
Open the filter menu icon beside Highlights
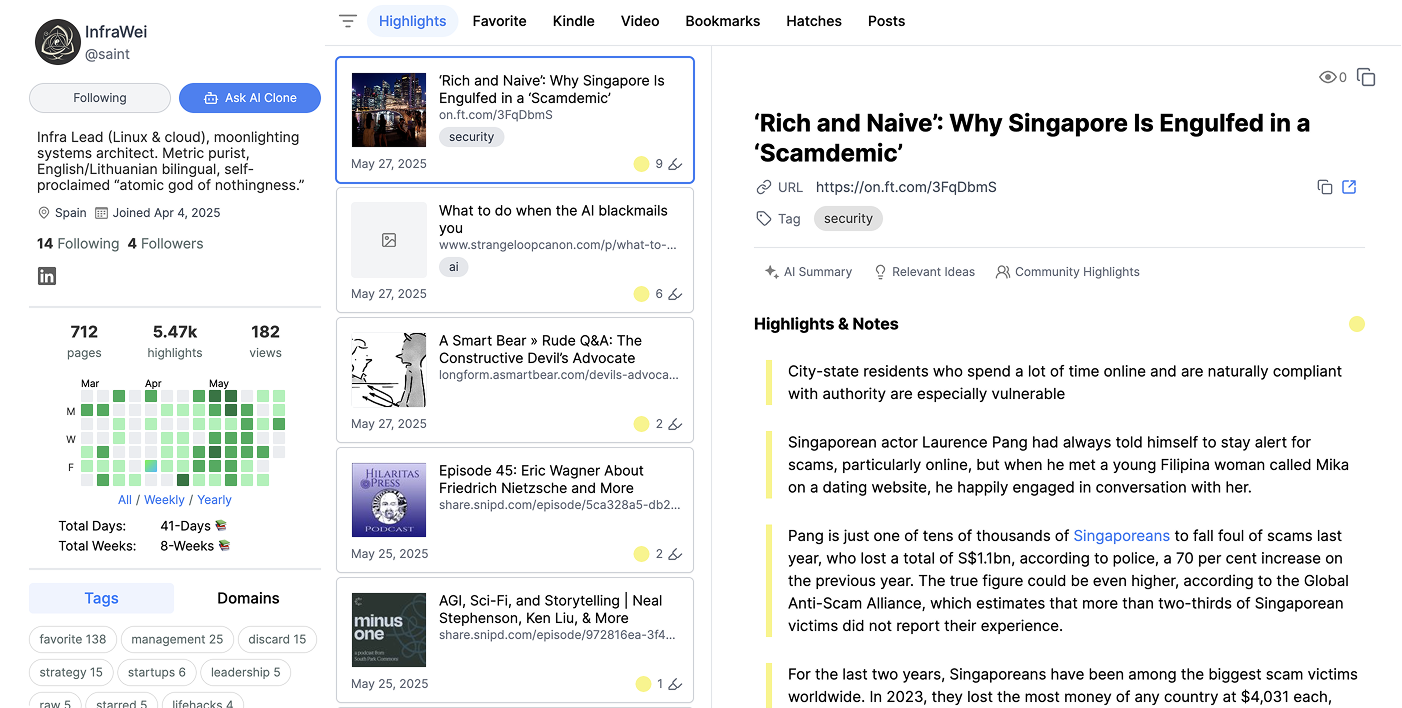pos(347,21)
